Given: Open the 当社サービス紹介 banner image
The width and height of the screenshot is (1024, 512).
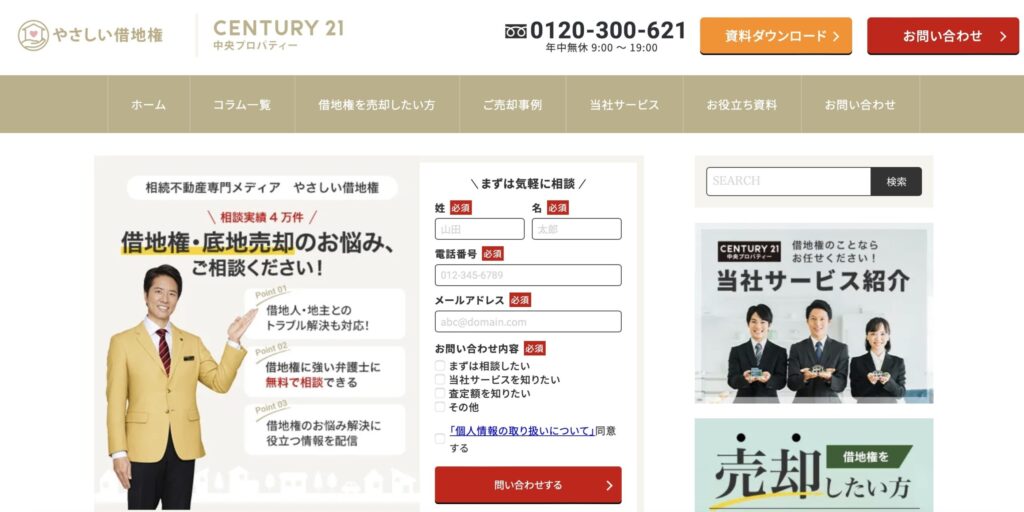Looking at the screenshot, I should (x=814, y=313).
